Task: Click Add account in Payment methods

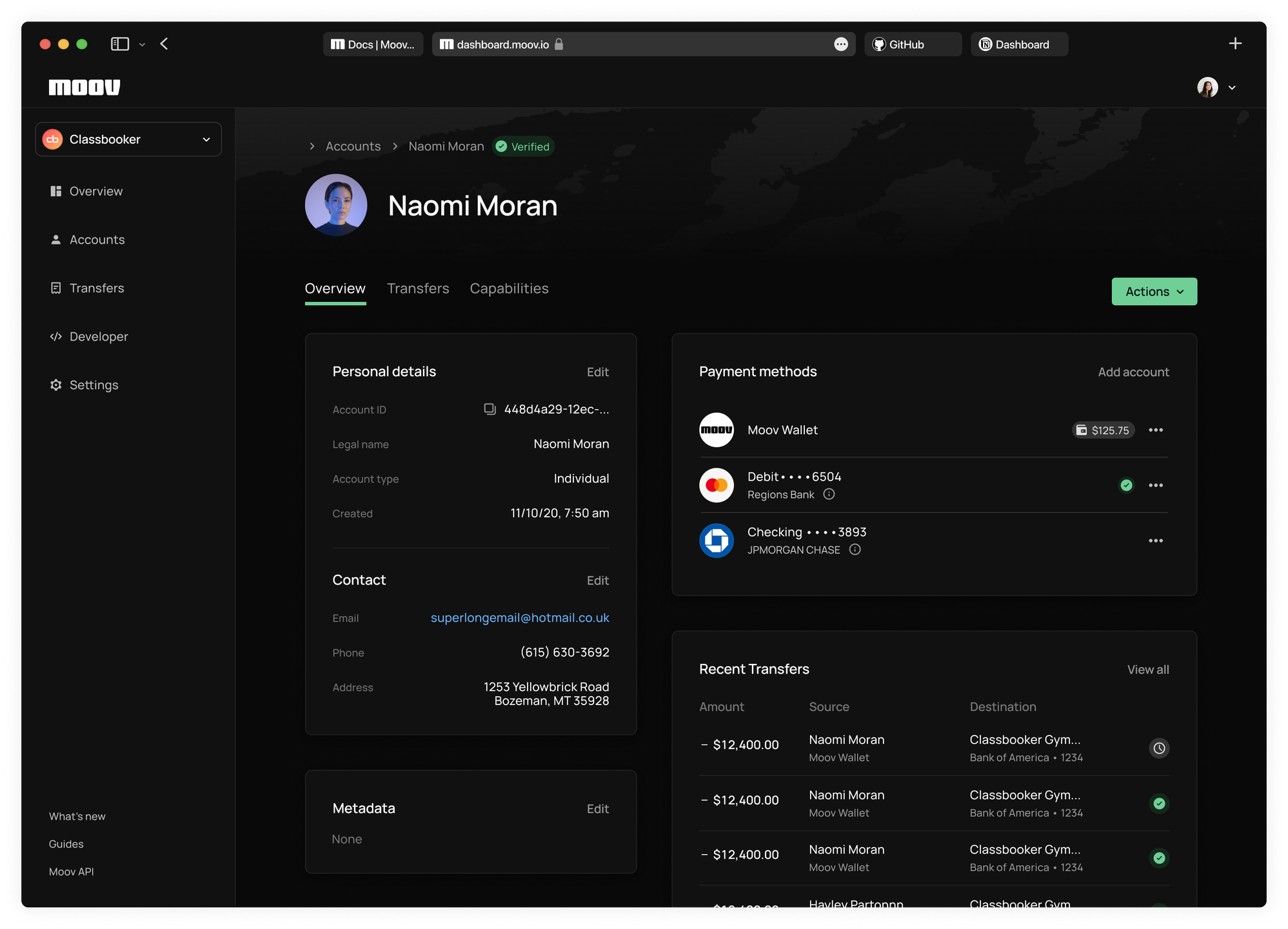Action: [1133, 372]
